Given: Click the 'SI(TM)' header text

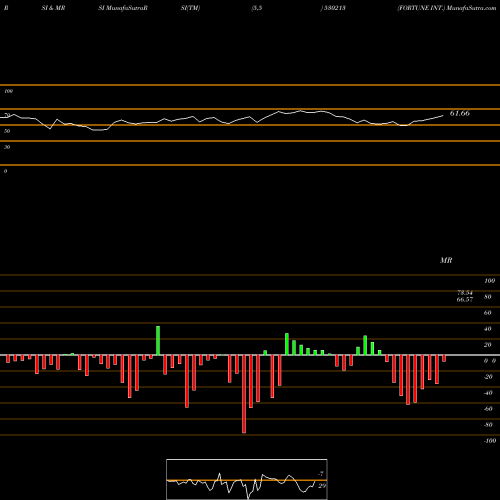Looking at the screenshot, I should tap(190, 8).
